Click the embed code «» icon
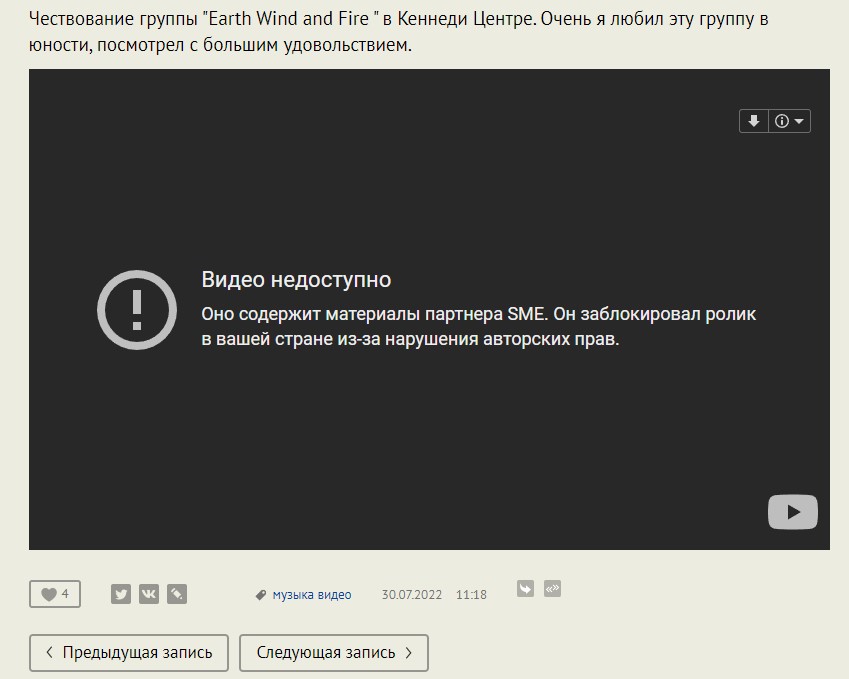The width and height of the screenshot is (849, 679). (x=552, y=589)
